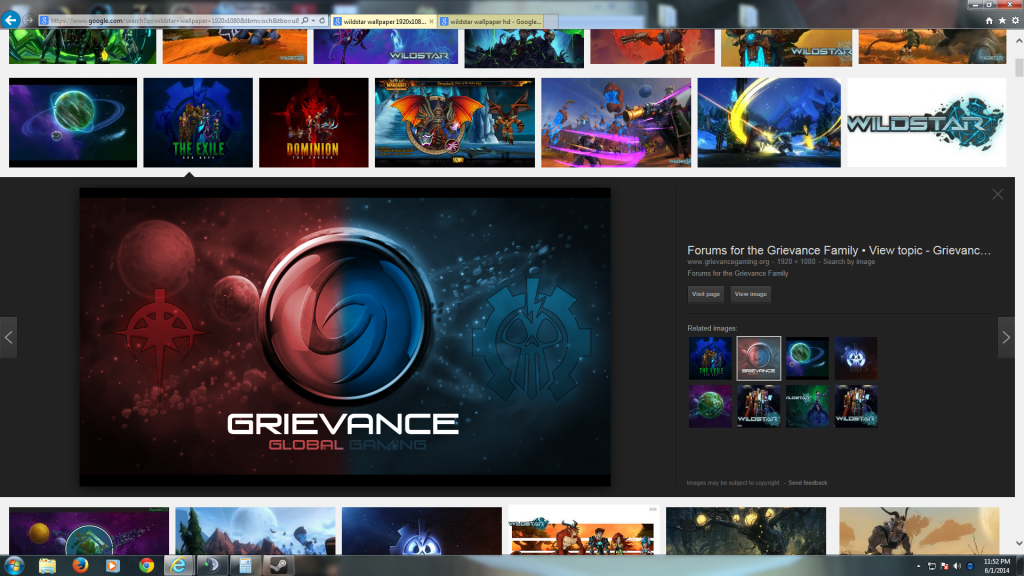Show next image with right arrow

pos(1006,337)
